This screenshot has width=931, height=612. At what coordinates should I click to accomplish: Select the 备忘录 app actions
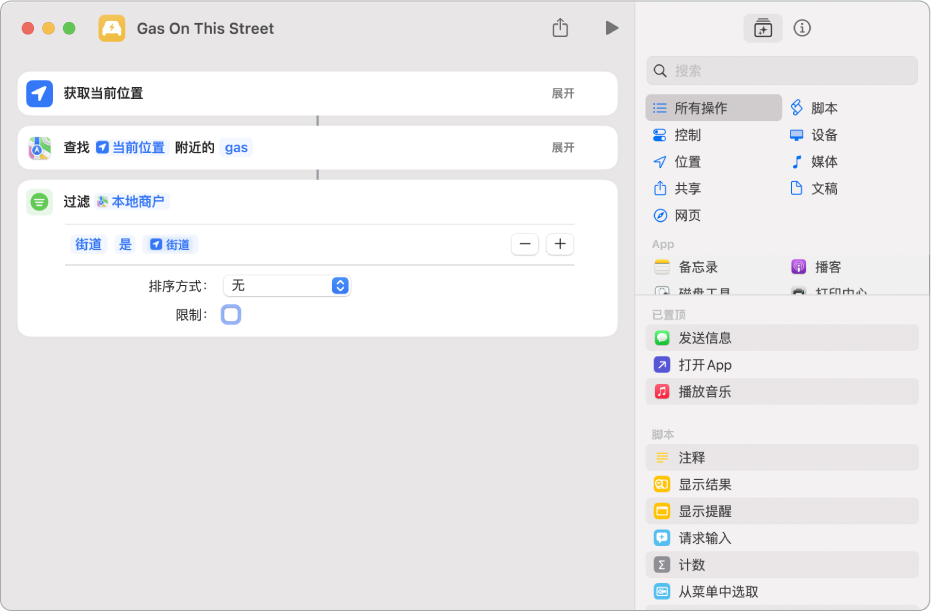click(686, 267)
